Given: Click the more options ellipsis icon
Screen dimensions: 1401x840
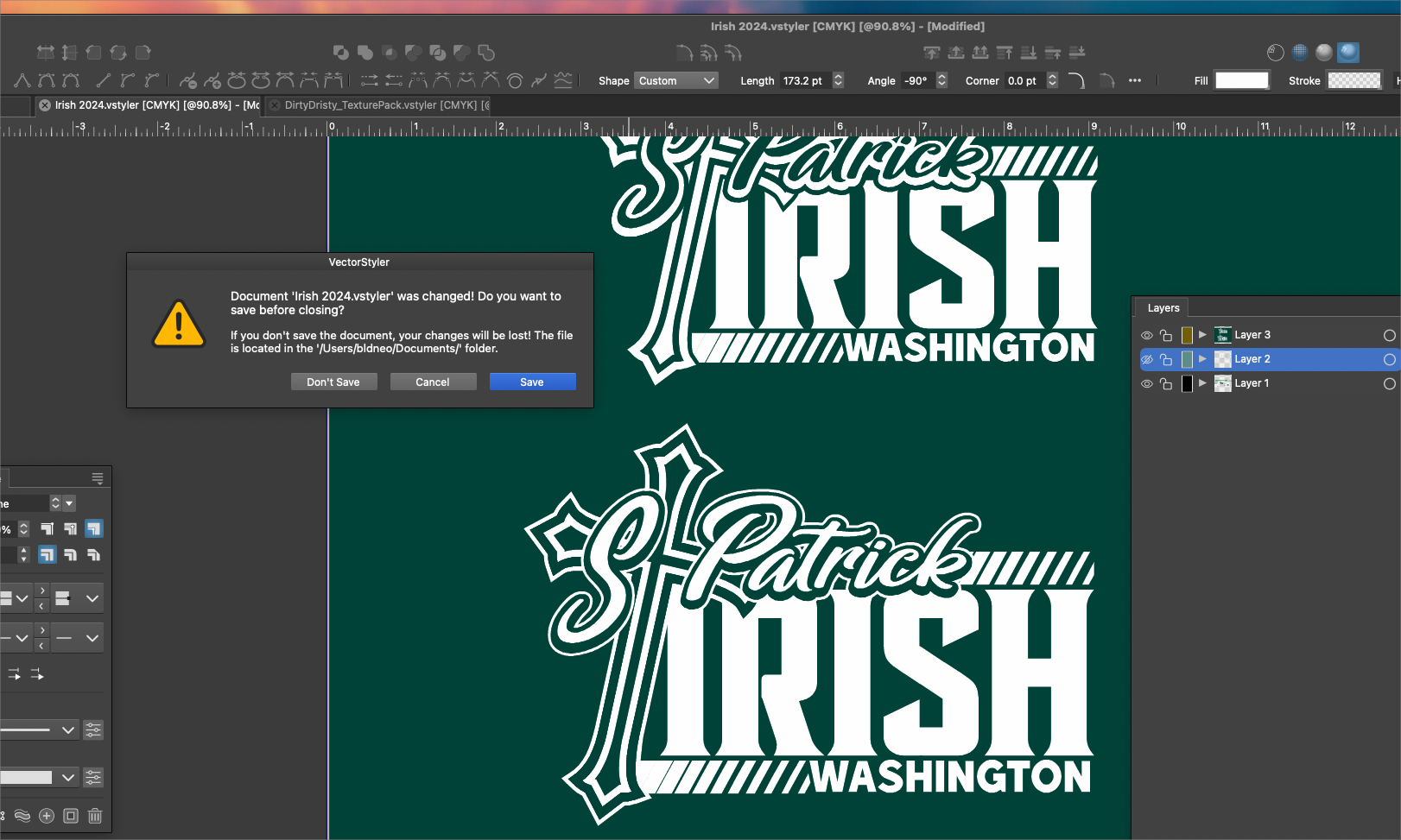Looking at the screenshot, I should pos(1135,80).
